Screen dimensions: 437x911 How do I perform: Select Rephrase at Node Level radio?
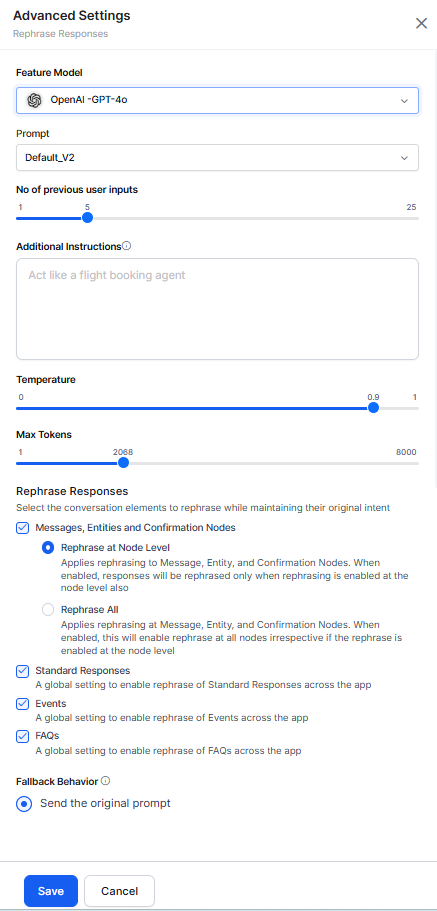pos(48,547)
